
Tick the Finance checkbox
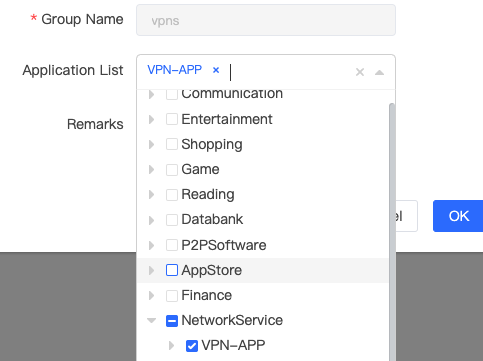click(x=172, y=295)
